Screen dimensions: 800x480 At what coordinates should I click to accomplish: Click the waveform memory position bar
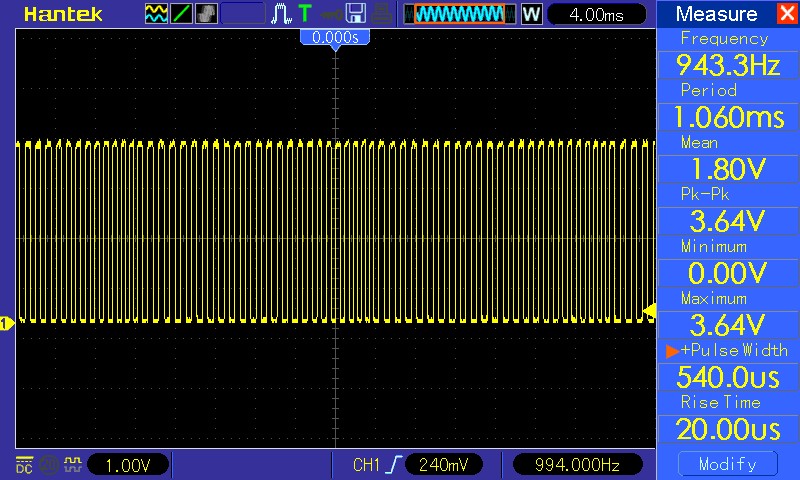pyautogui.click(x=460, y=14)
